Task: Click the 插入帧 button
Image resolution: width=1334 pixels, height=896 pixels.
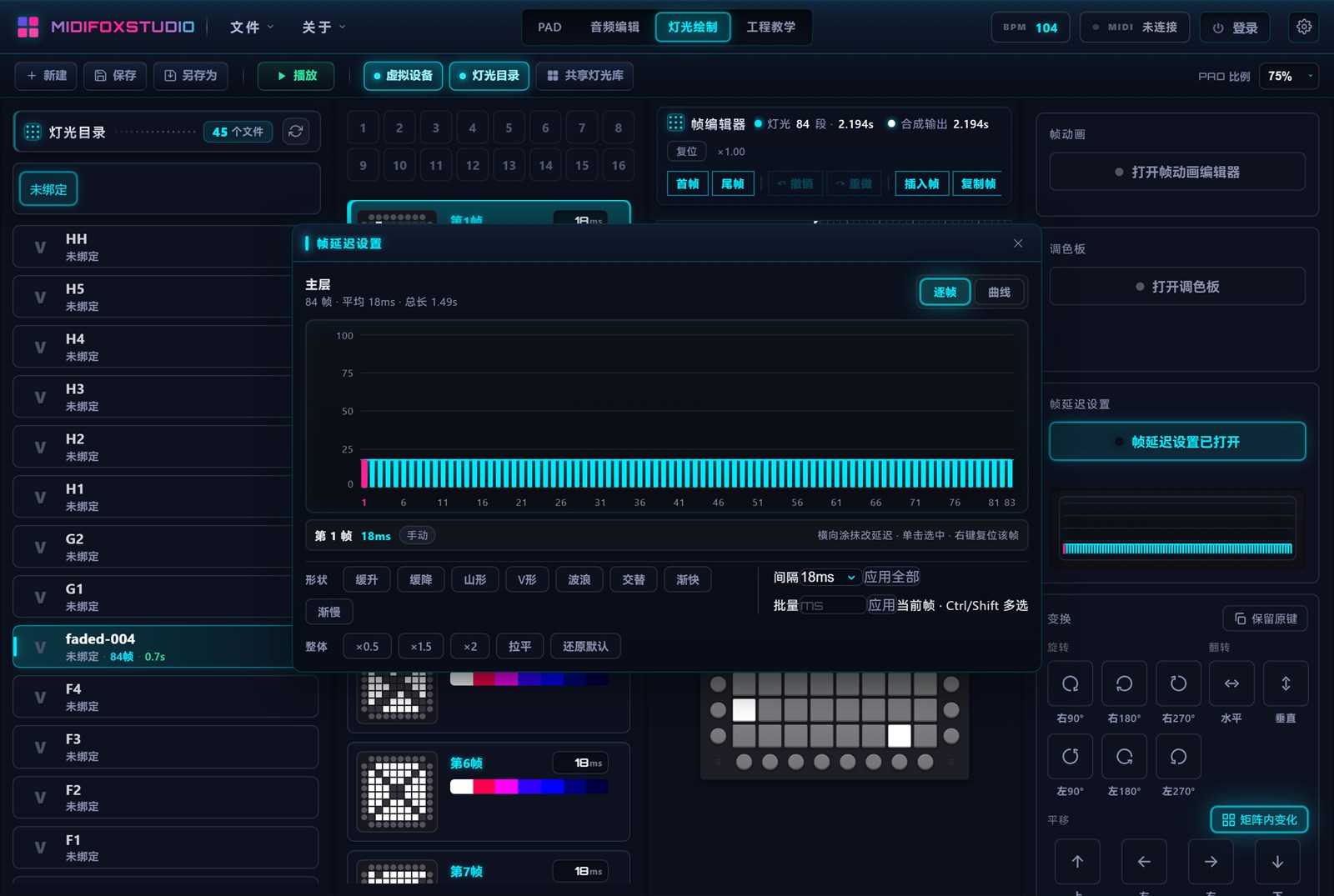Action: click(x=921, y=183)
